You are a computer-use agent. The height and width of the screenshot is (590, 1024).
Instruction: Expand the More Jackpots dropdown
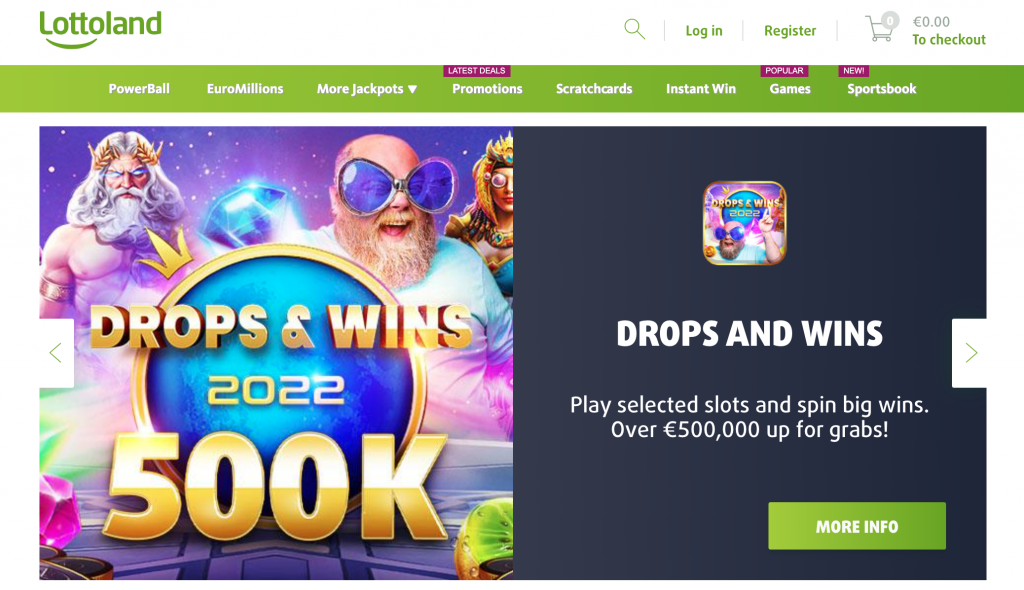click(367, 89)
